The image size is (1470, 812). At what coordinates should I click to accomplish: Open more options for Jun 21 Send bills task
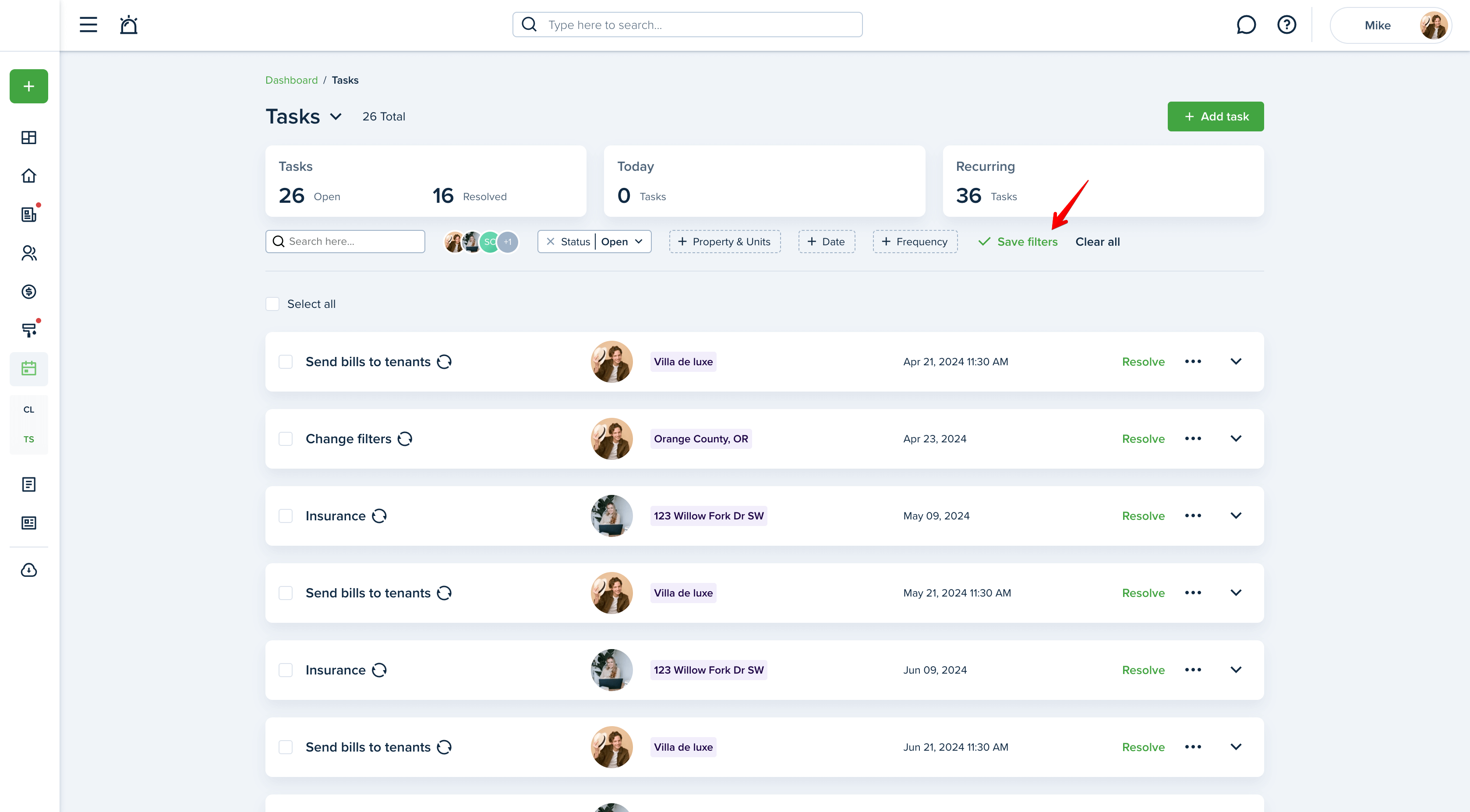tap(1193, 746)
